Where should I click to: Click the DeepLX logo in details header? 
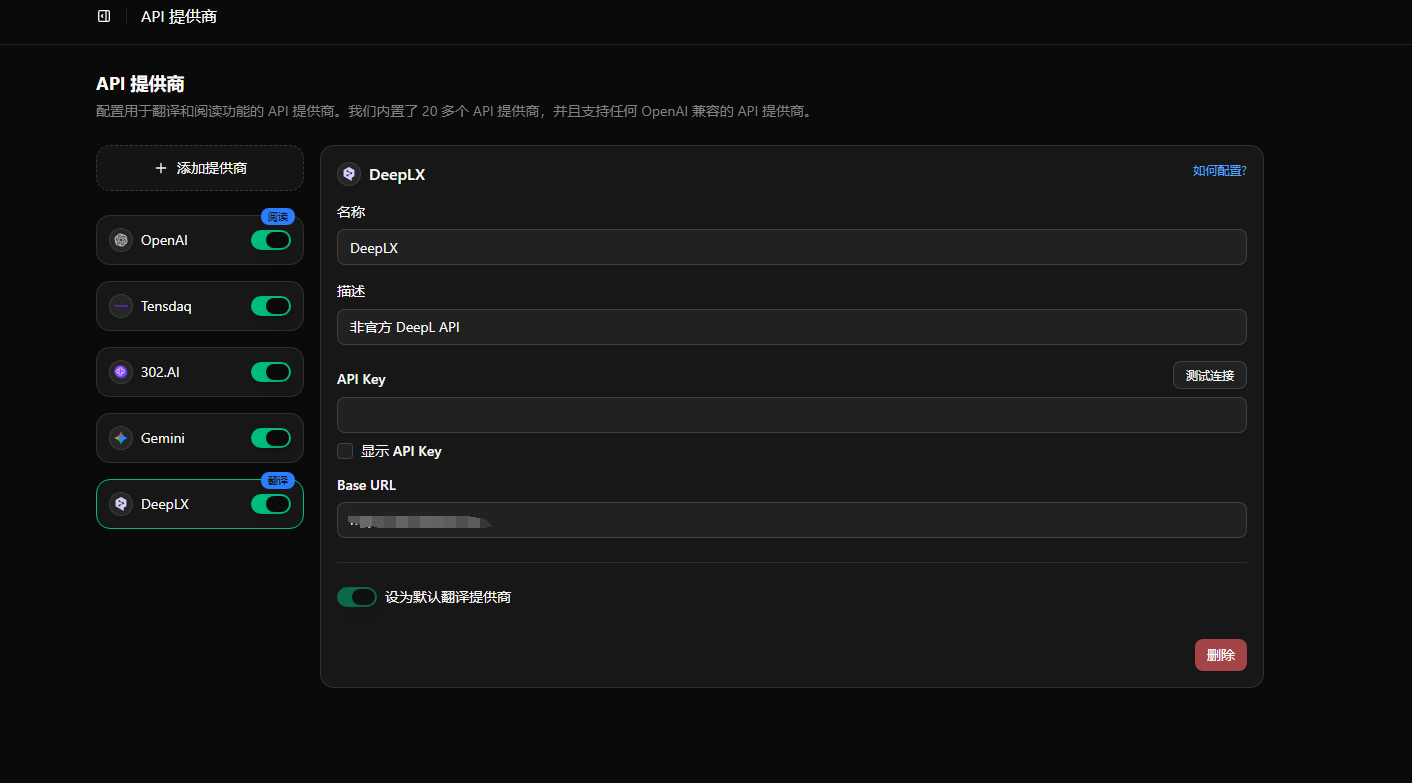(x=349, y=174)
